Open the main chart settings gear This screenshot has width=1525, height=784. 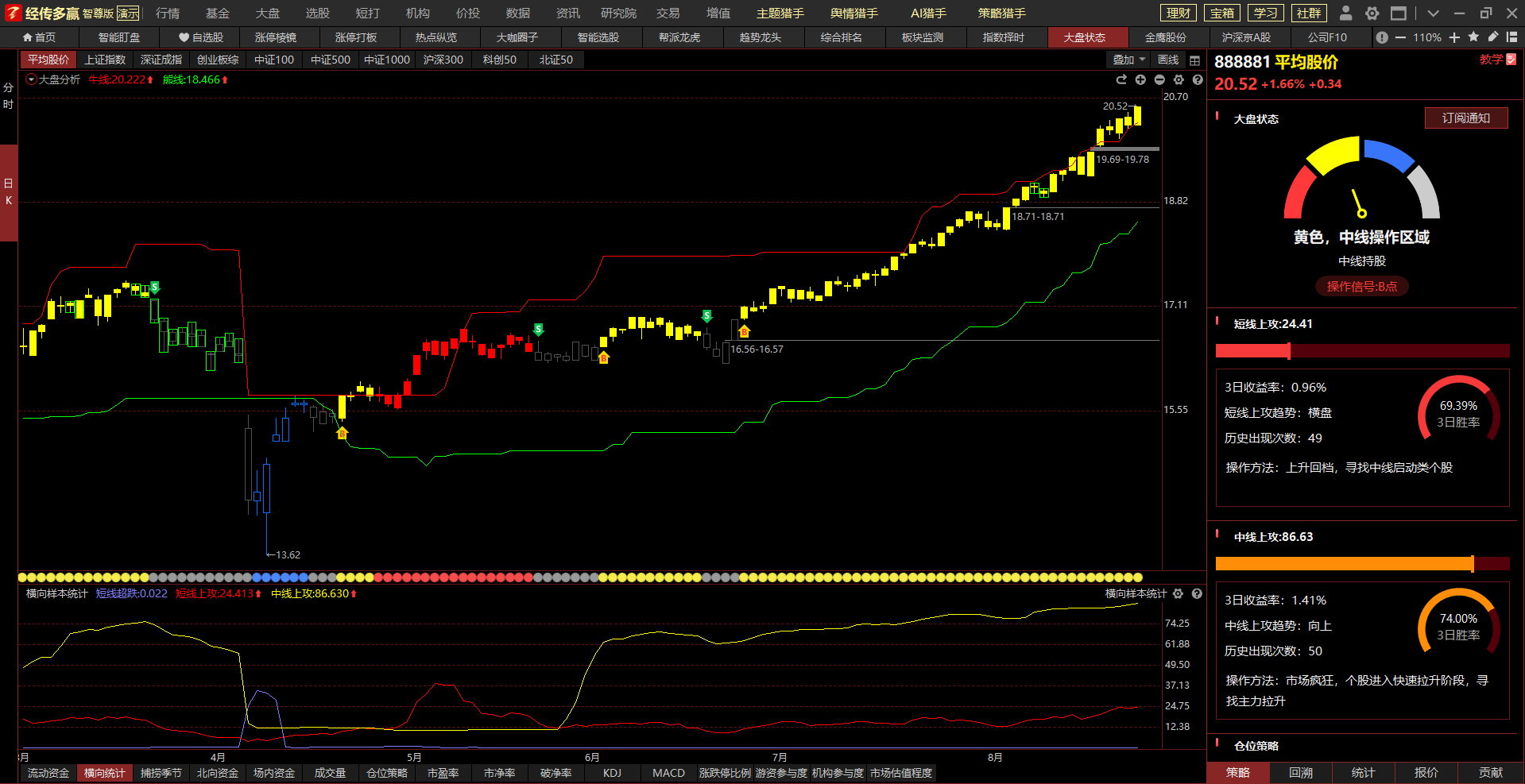[1179, 79]
